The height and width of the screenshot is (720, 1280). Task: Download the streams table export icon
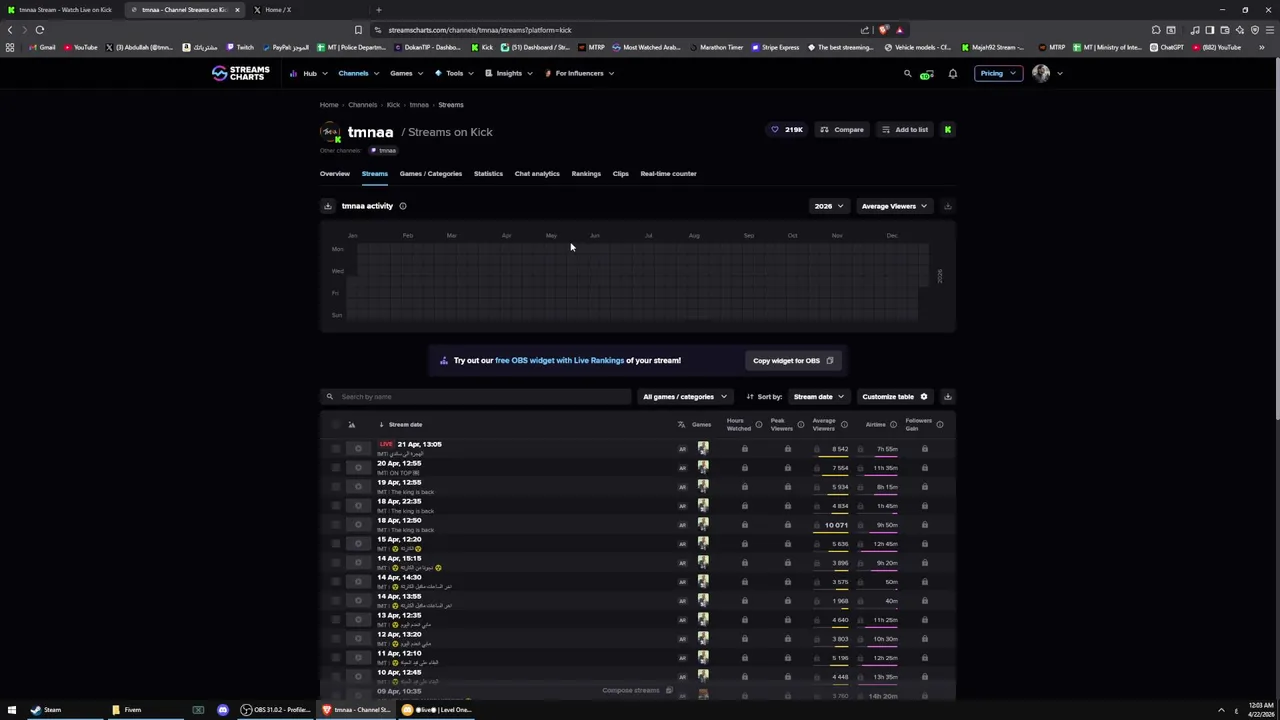(x=947, y=397)
